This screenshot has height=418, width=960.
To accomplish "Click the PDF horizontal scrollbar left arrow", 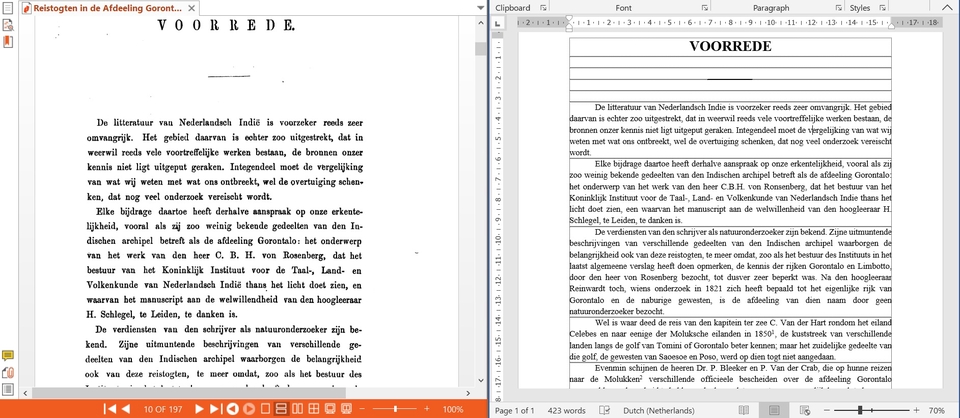I will coord(25,393).
